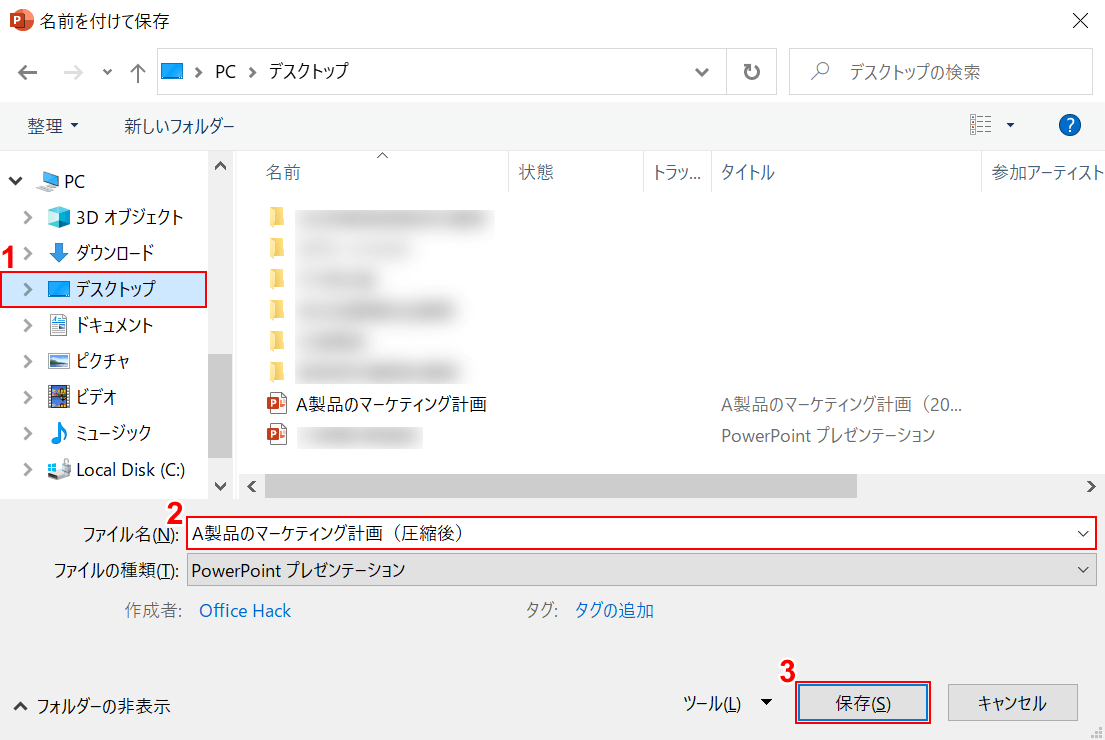The height and width of the screenshot is (740, 1105).
Task: Expand the PC node in the sidebar
Action: pyautogui.click(x=15, y=180)
